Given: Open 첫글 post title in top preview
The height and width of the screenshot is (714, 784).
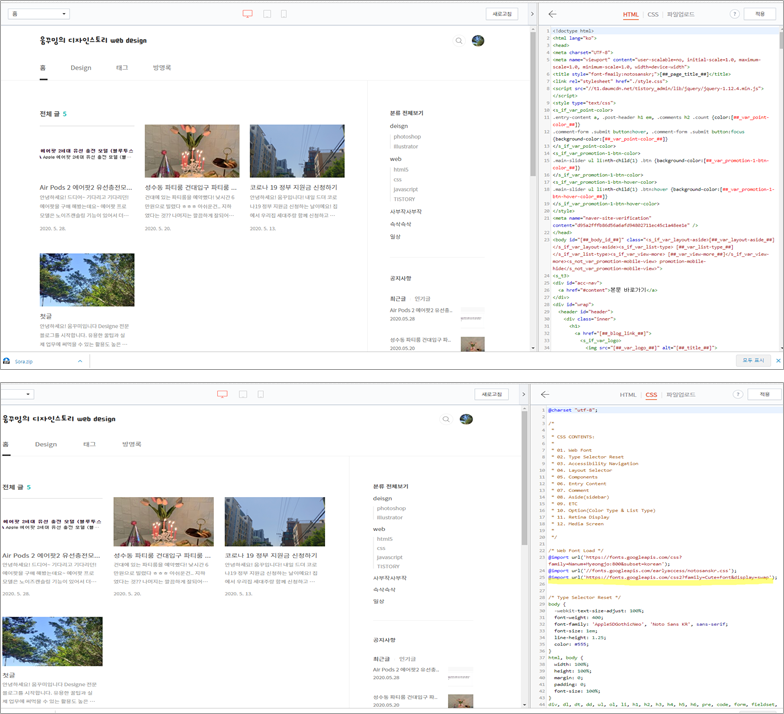Looking at the screenshot, I should [46, 316].
